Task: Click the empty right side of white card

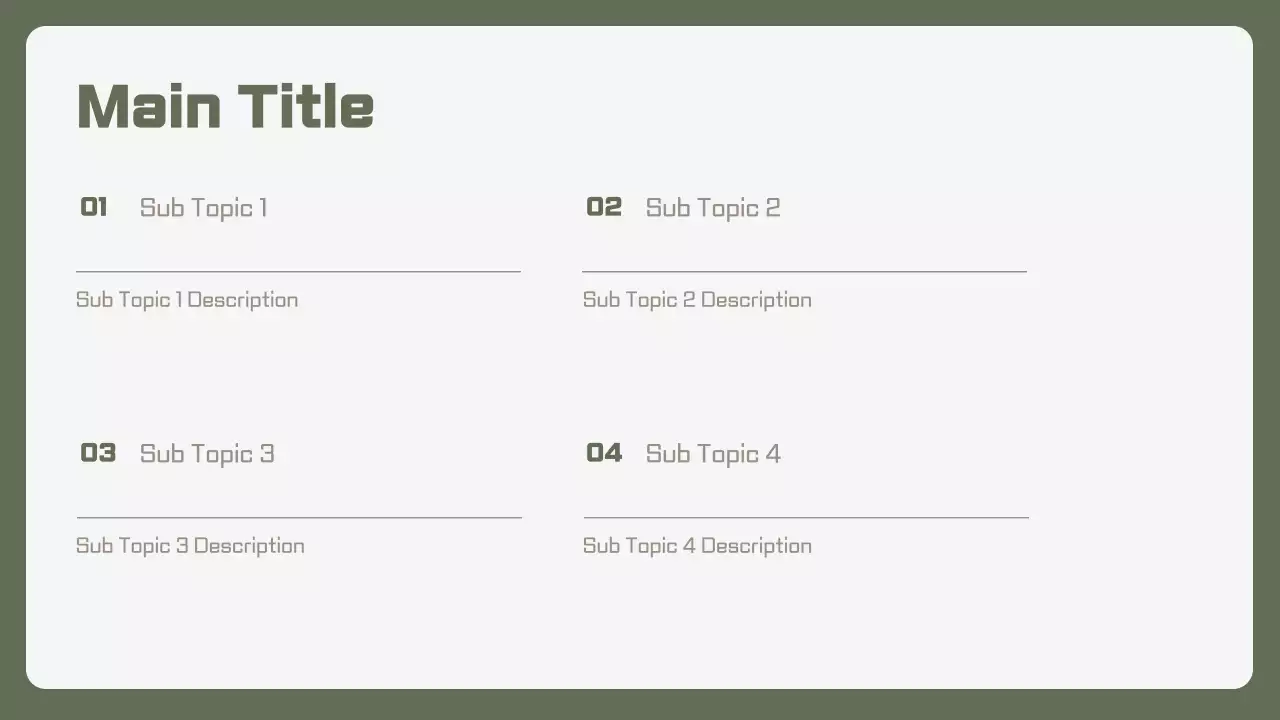Action: tap(1140, 380)
